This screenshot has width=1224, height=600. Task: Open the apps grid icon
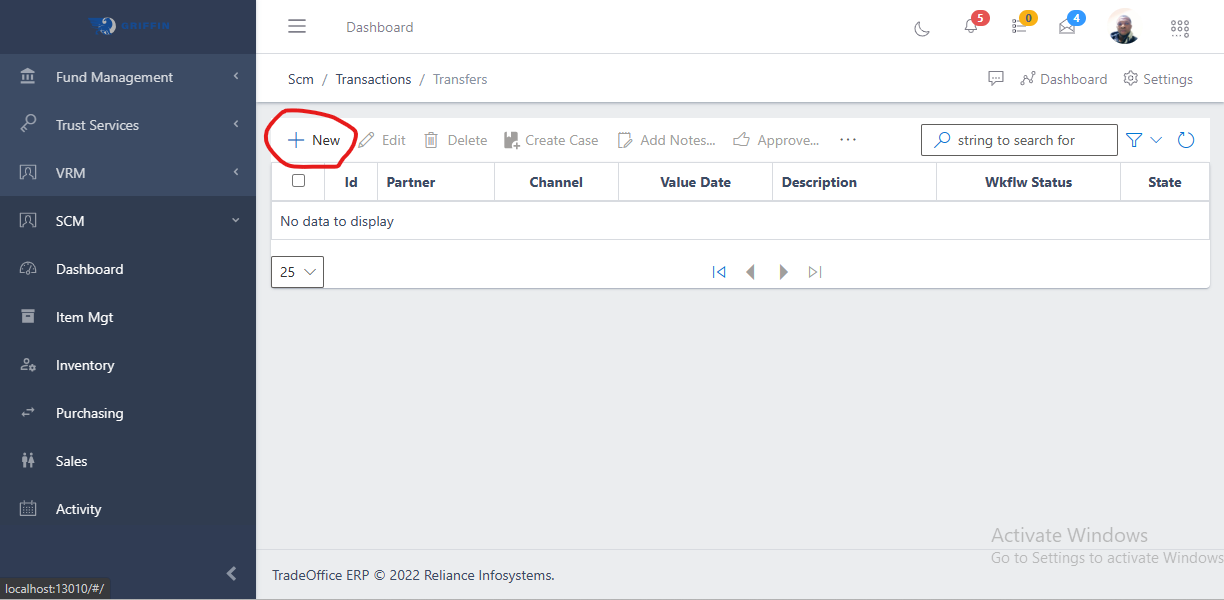coord(1180,28)
